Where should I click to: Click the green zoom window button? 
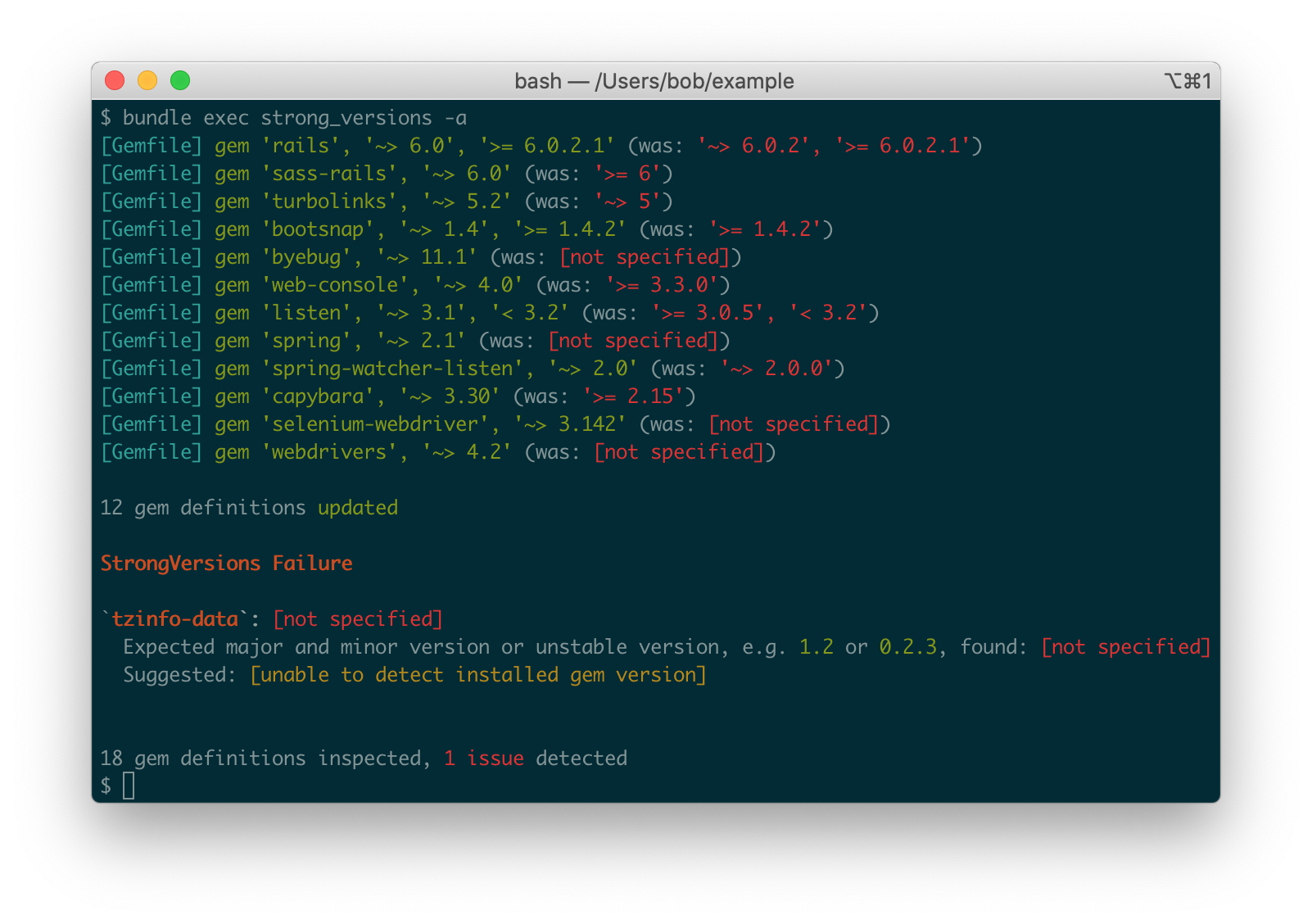tap(180, 80)
